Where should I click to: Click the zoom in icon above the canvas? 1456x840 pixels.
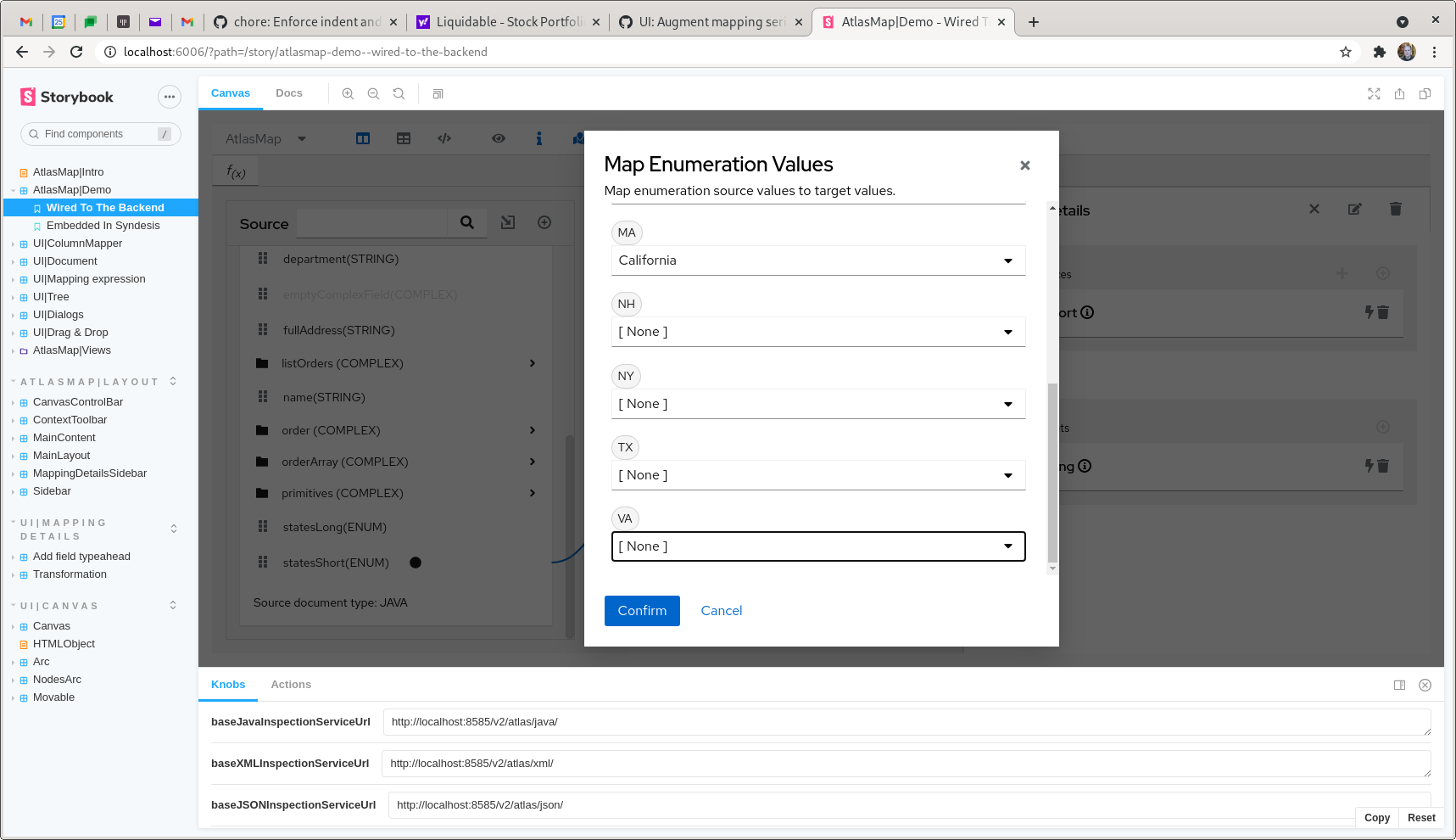click(x=349, y=93)
